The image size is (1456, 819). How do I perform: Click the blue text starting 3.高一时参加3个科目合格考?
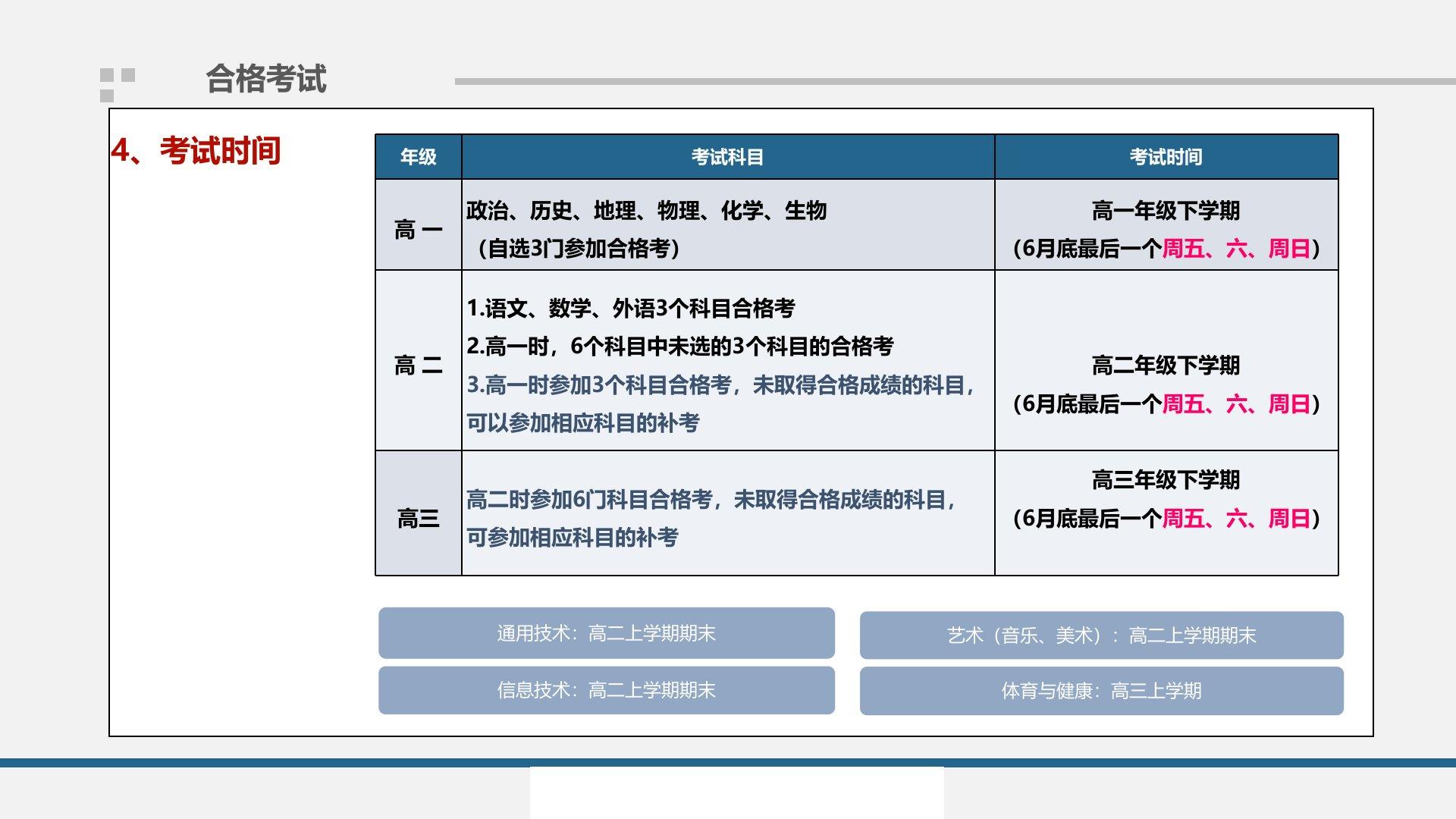(x=719, y=385)
